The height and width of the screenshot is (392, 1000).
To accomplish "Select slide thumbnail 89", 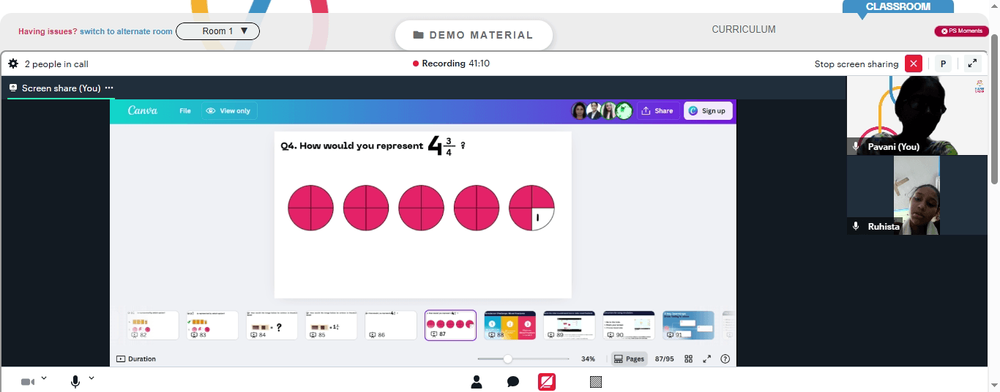I will pyautogui.click(x=569, y=325).
